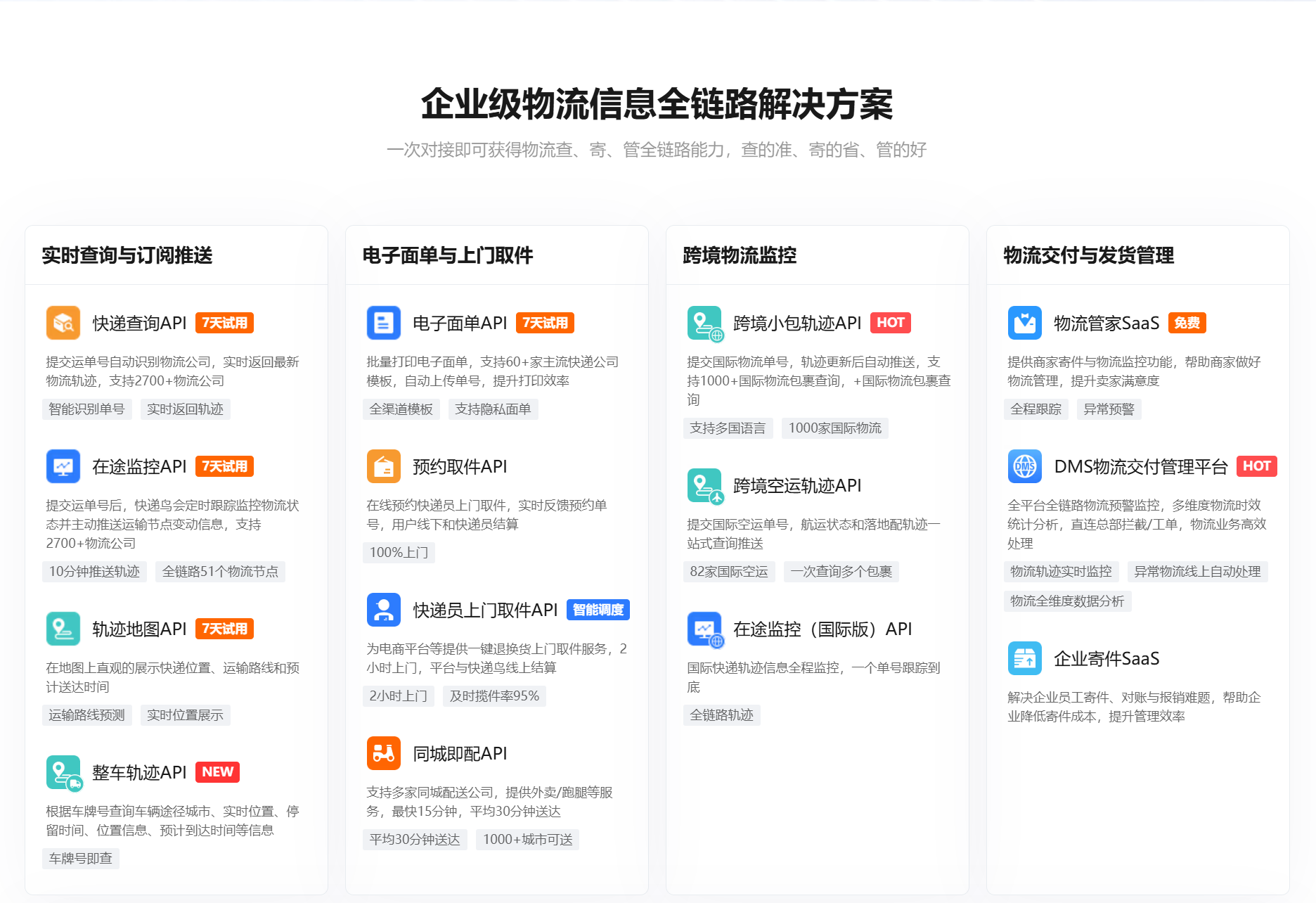Click the 快递员上门取件API courier icon
The width and height of the screenshot is (1316, 903).
coord(384,610)
